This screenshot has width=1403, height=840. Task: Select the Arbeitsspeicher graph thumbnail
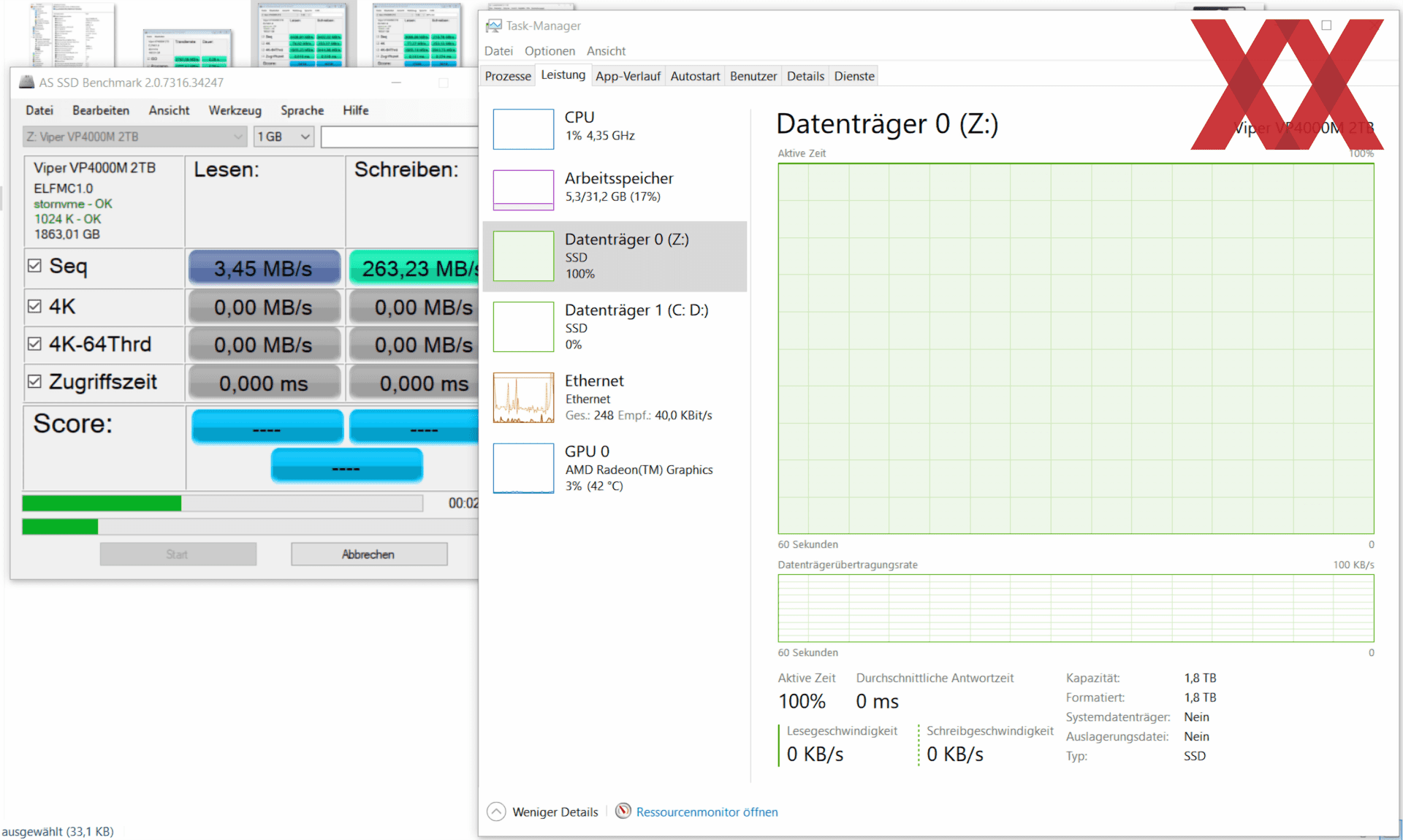[x=523, y=190]
